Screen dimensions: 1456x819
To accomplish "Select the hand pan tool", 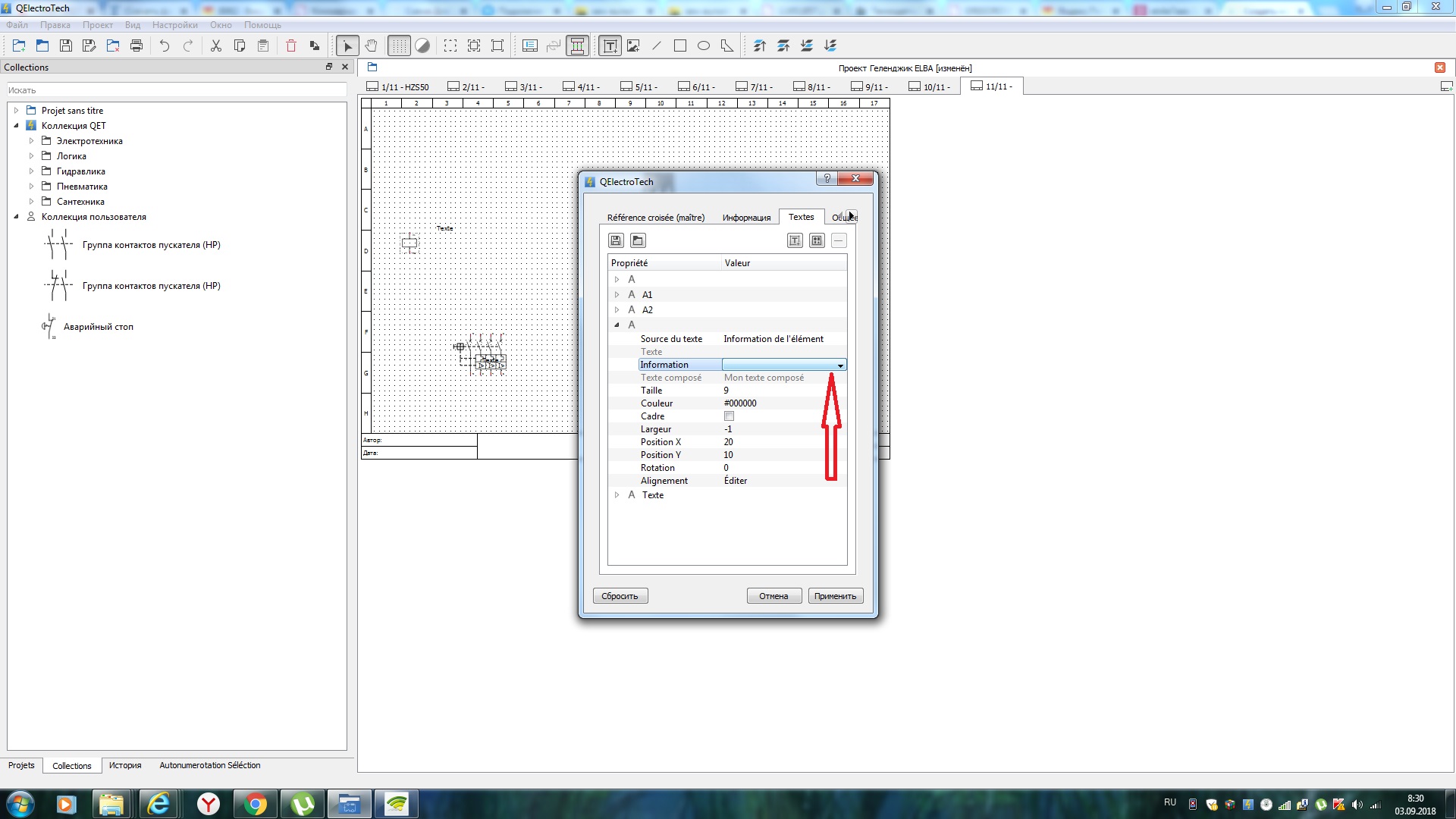I will 371,46.
